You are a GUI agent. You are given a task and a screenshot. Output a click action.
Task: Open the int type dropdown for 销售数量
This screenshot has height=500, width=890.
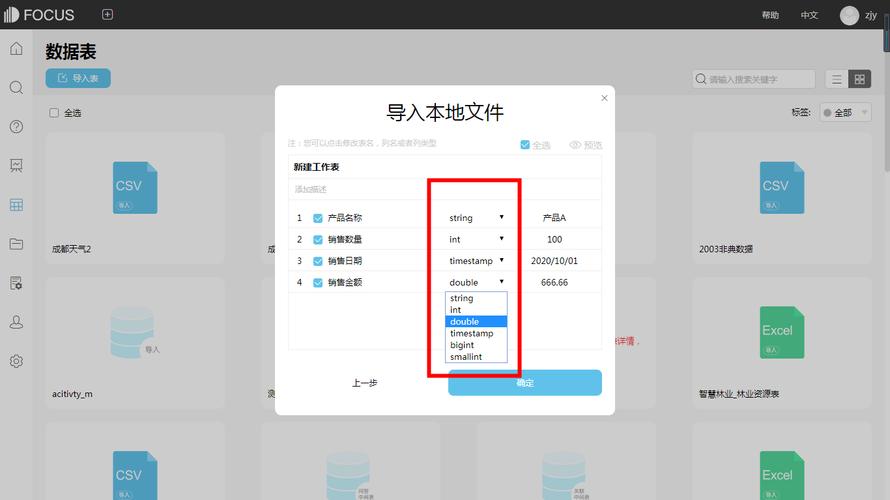point(476,240)
